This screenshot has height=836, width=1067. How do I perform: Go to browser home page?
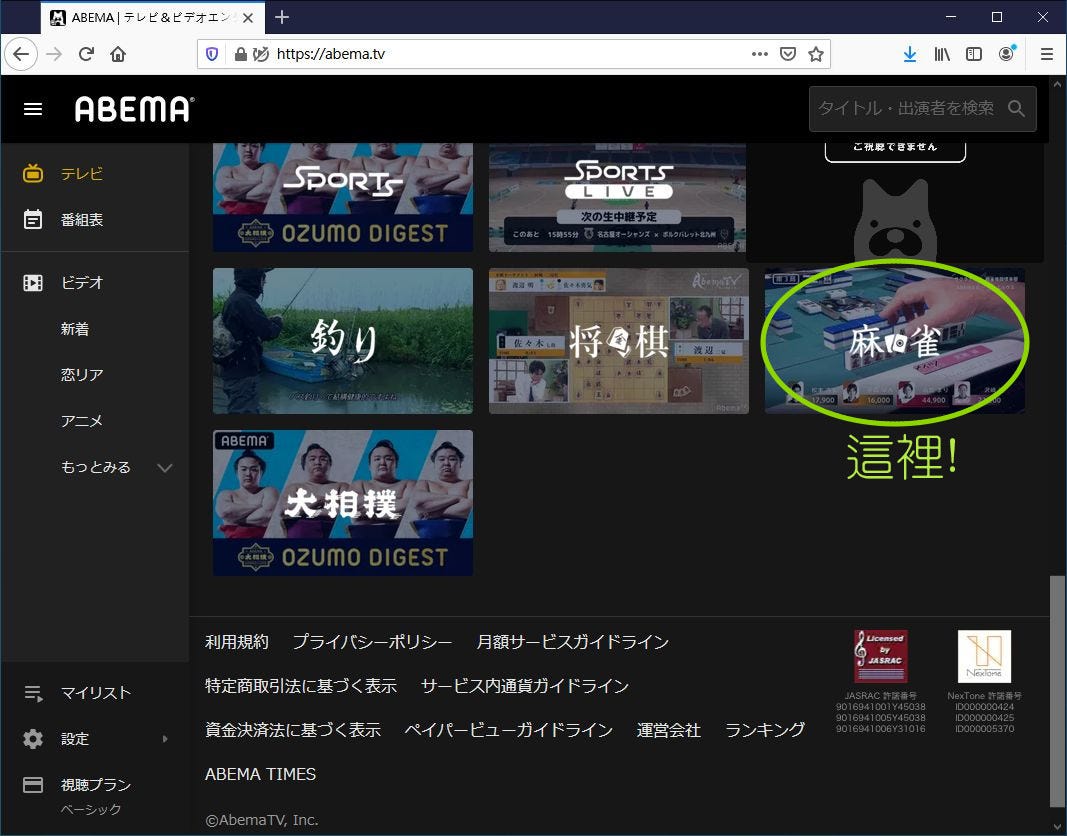[118, 54]
